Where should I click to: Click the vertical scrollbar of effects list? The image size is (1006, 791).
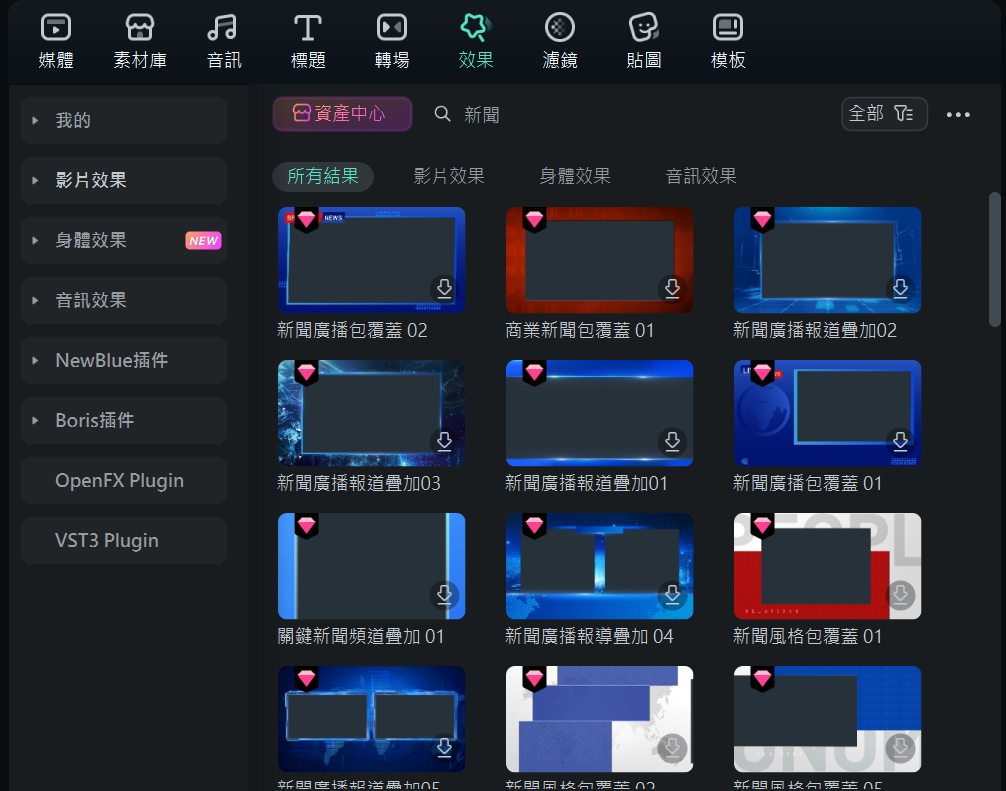point(994,258)
